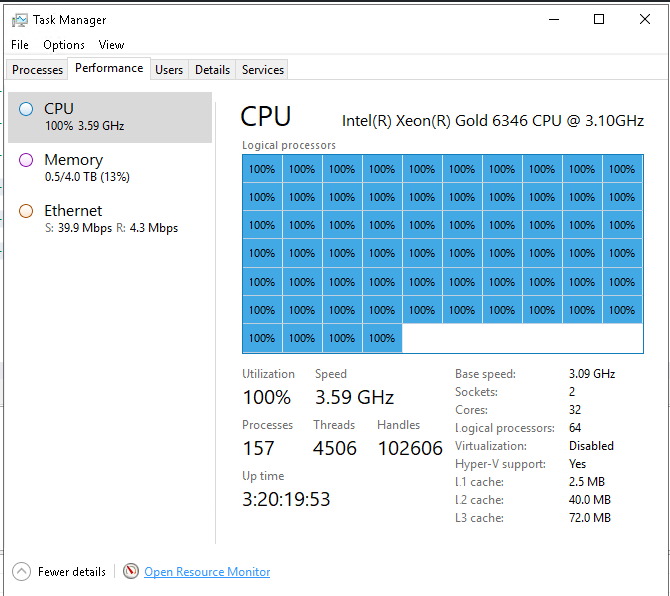Viewport: 670px width, 596px height.
Task: Close the Task Manager window
Action: click(x=645, y=20)
